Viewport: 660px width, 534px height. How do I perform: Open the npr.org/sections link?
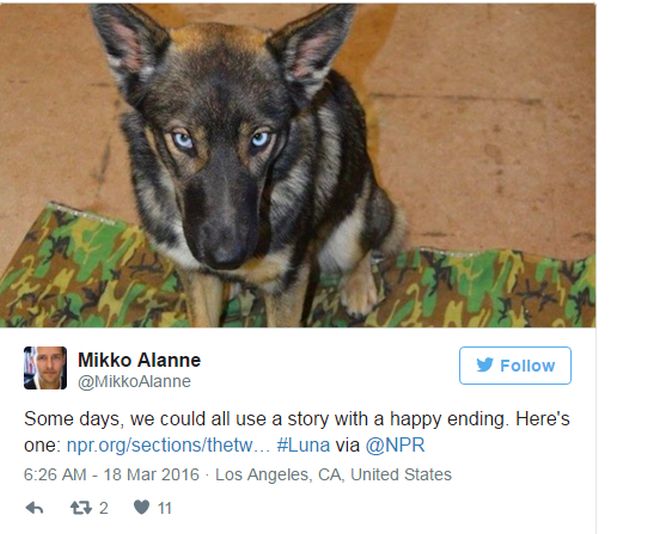pyautogui.click(x=169, y=445)
